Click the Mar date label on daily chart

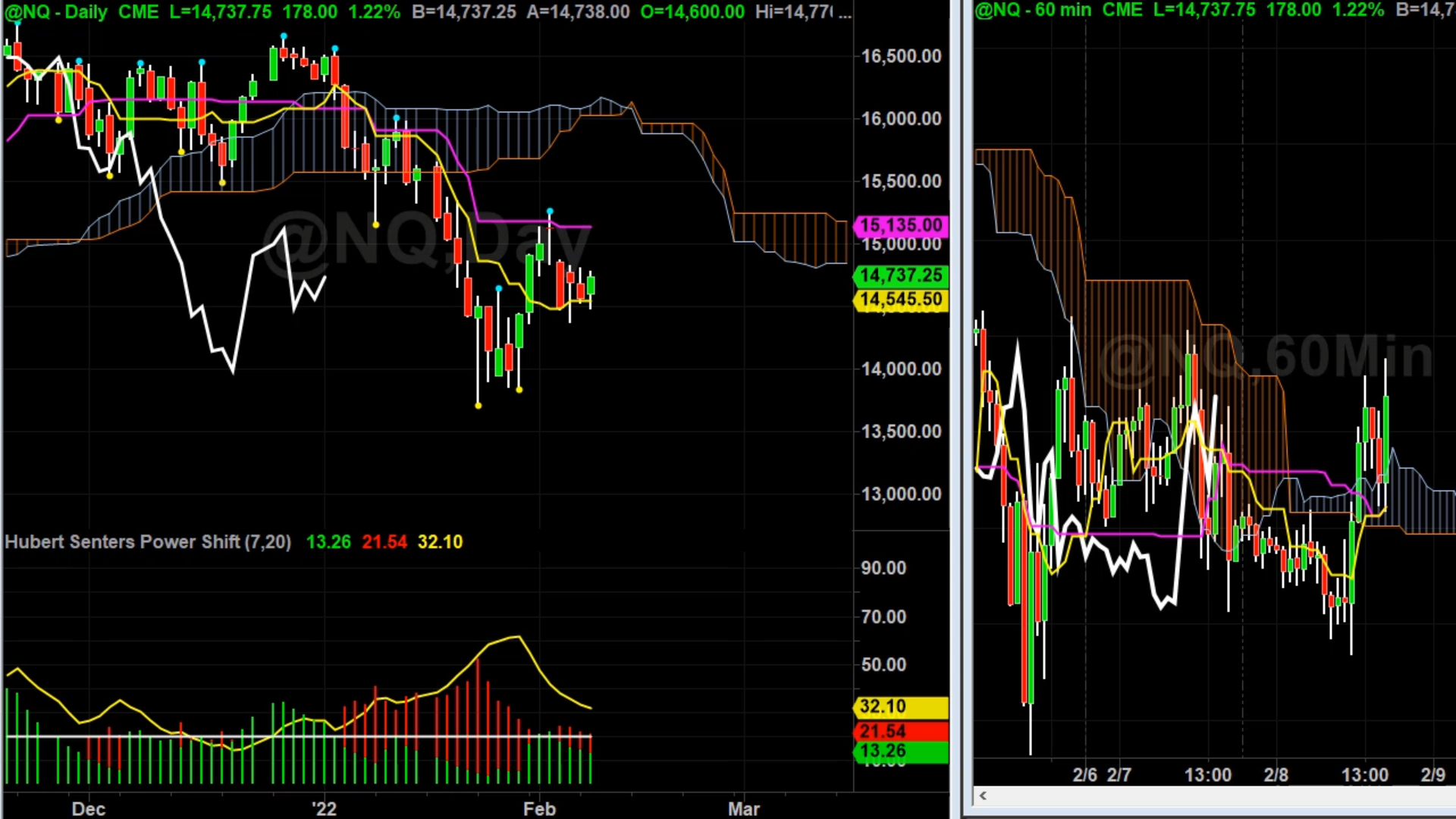click(744, 809)
